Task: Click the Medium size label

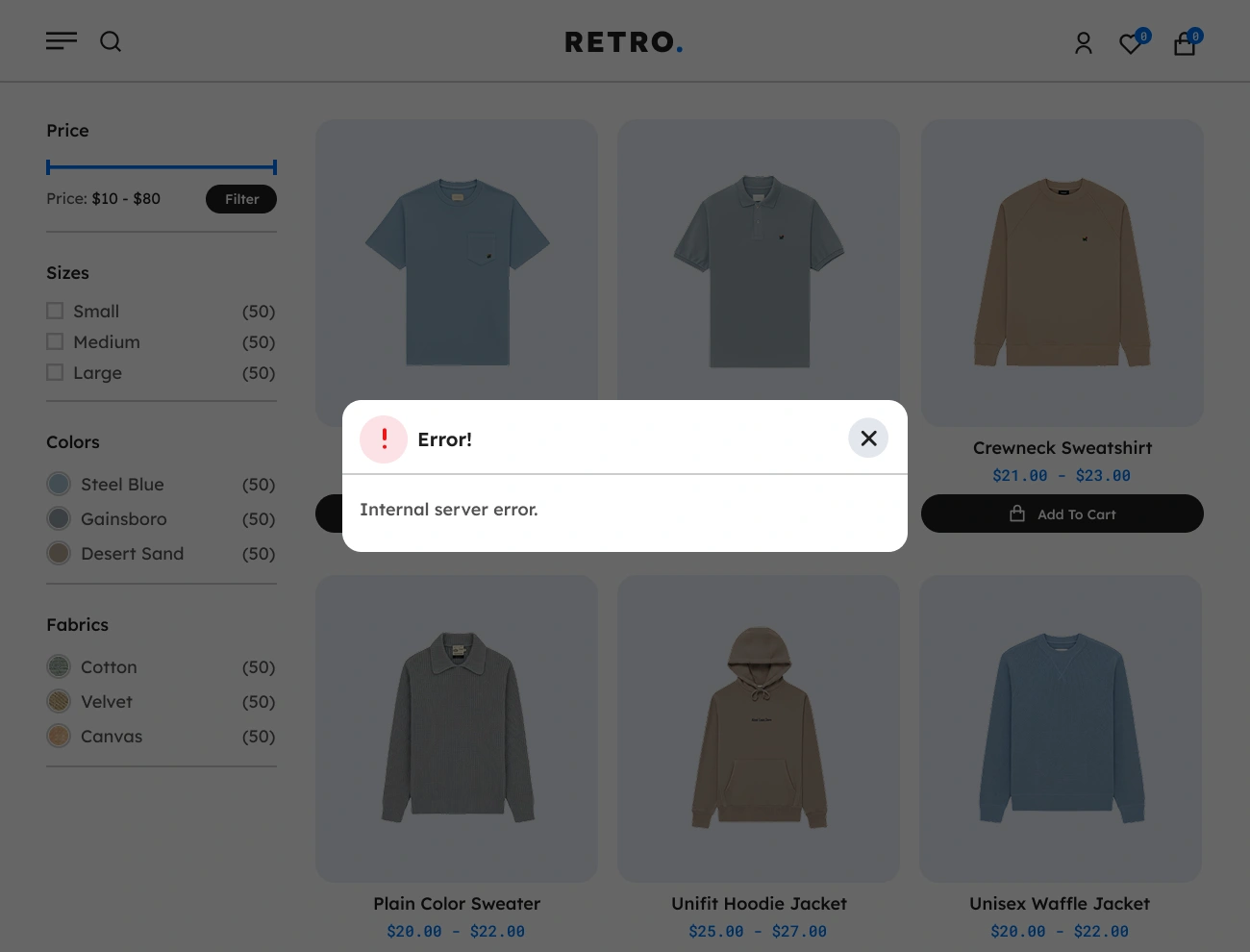Action: coord(107,342)
